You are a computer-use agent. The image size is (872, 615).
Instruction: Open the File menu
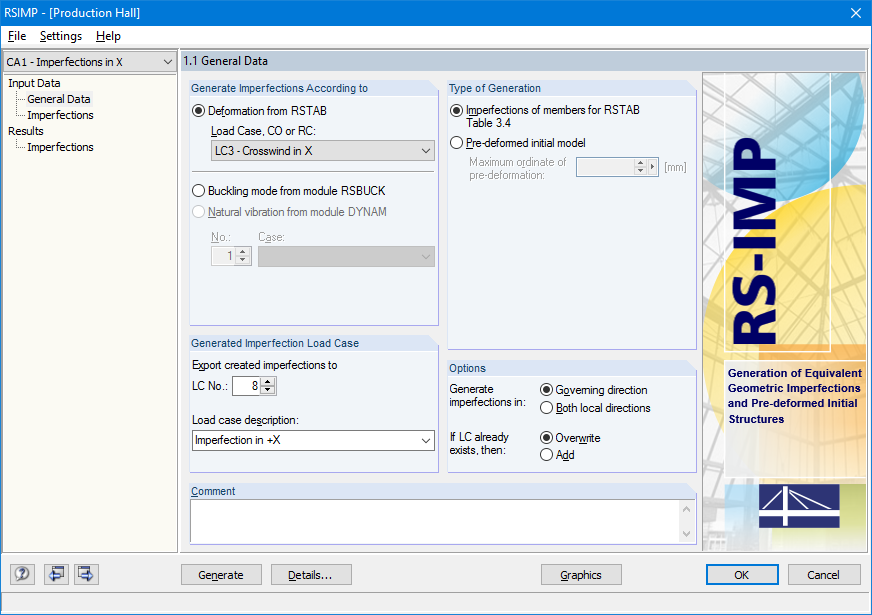pos(17,36)
